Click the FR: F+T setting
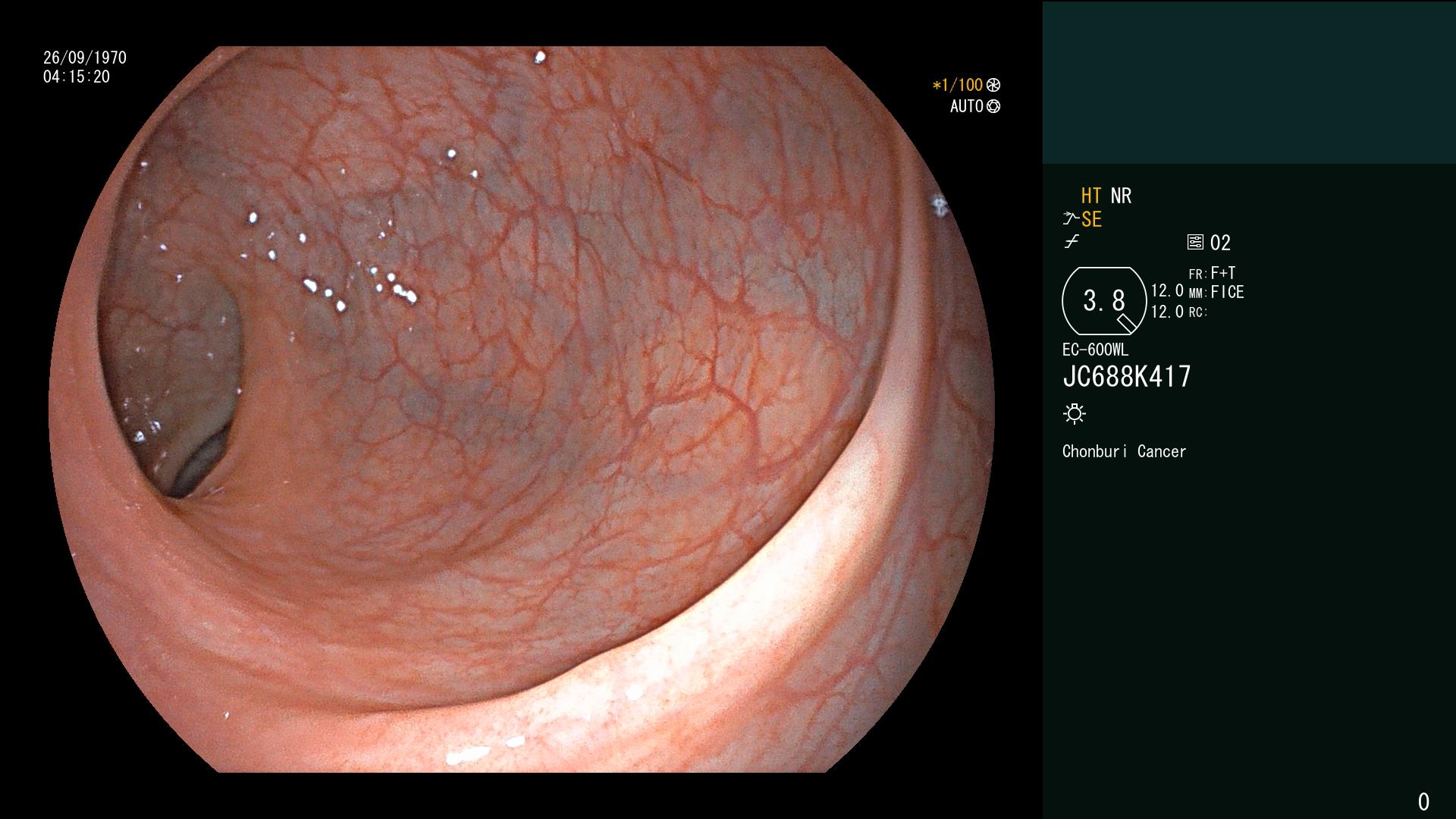Screen dimensions: 1456x819 (x=1212, y=273)
